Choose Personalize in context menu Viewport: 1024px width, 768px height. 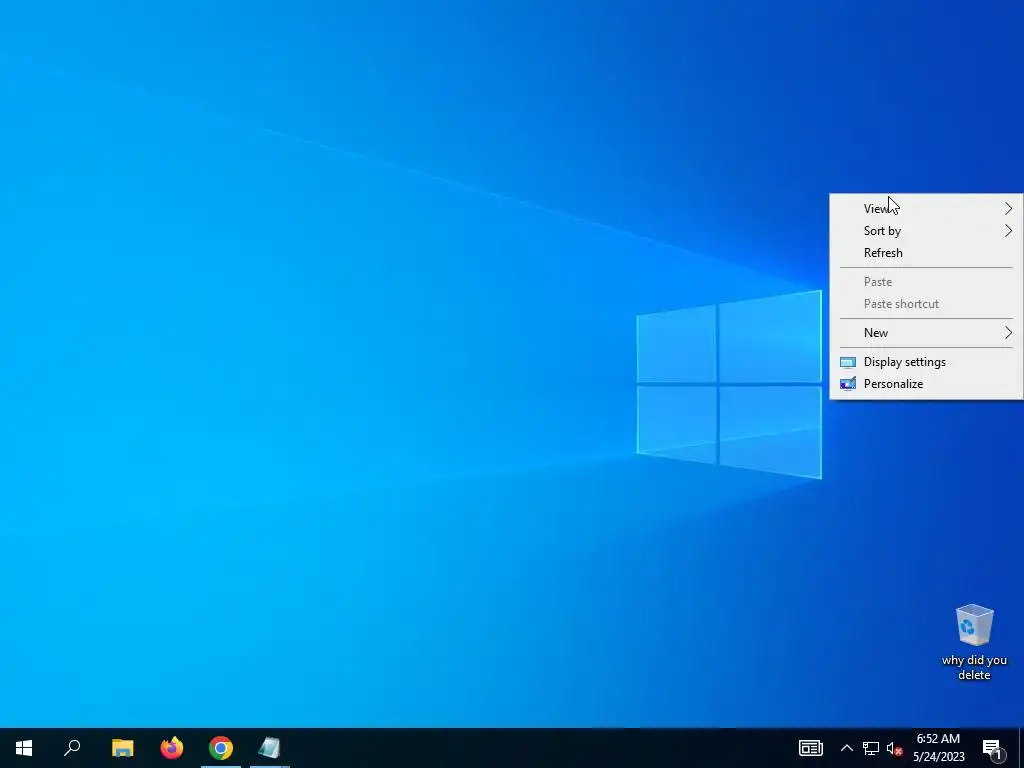(x=926, y=384)
